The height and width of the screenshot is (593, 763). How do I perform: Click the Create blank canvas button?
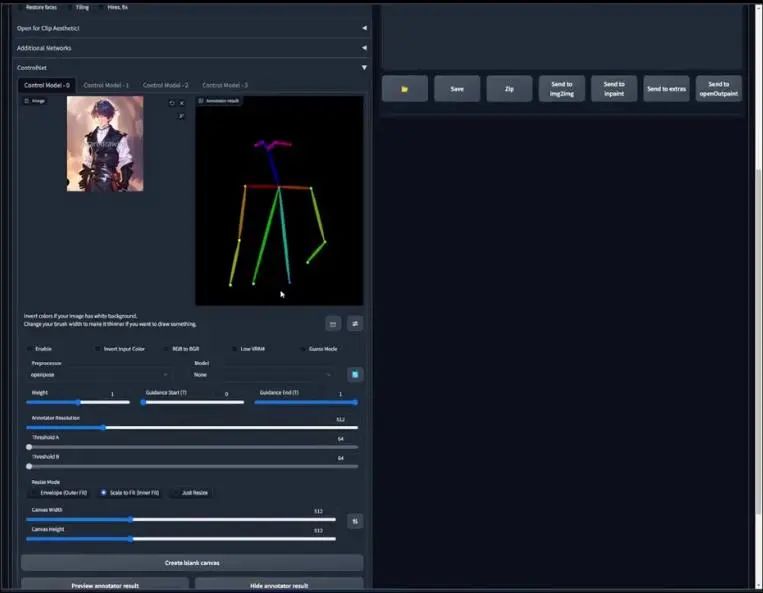pos(192,563)
